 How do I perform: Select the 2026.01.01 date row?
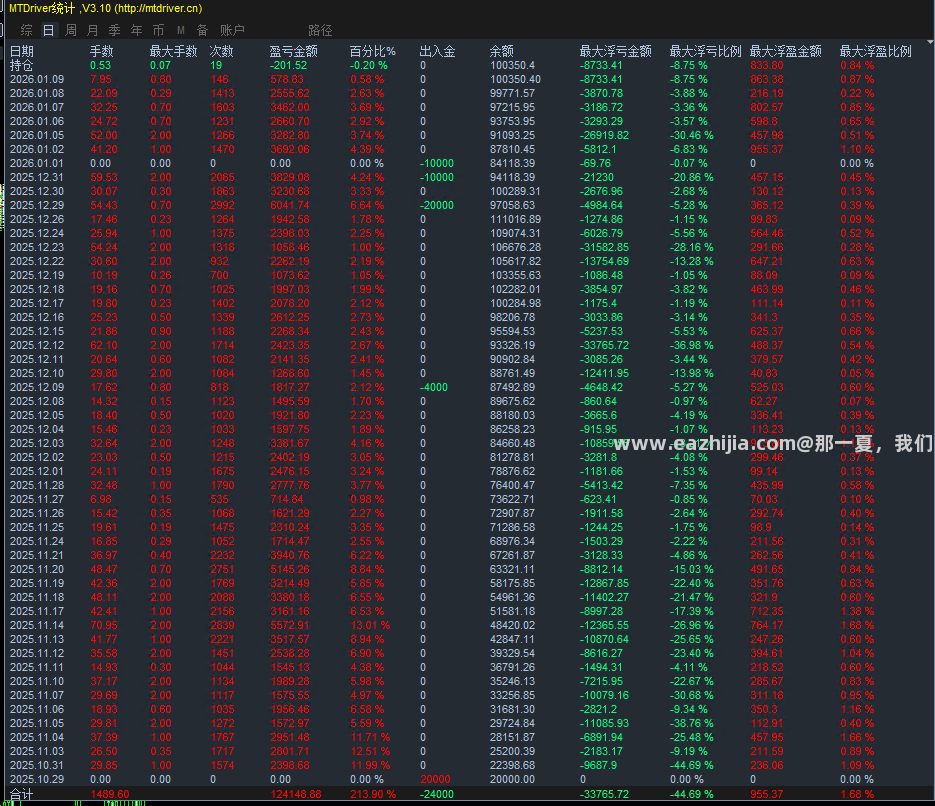(37, 163)
